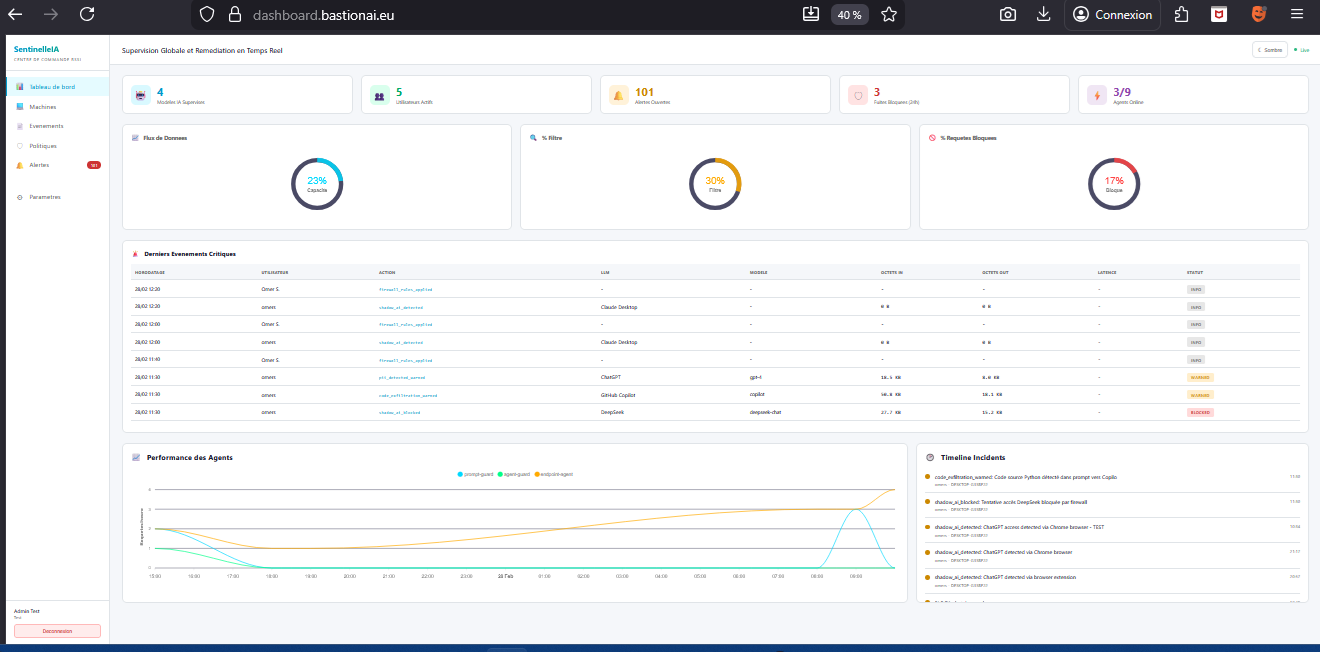1320x652 pixels.
Task: Take a screenshot with the camera icon
Action: [x=1008, y=14]
